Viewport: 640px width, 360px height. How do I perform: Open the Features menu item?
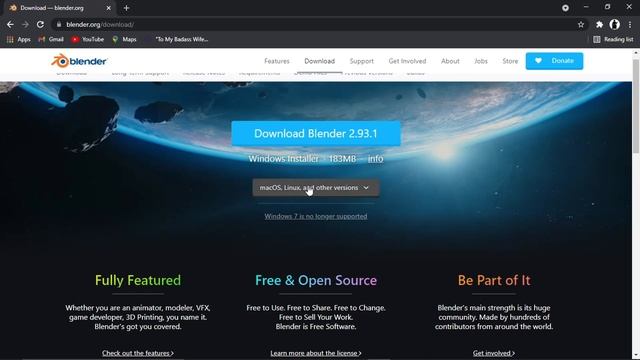pyautogui.click(x=277, y=61)
